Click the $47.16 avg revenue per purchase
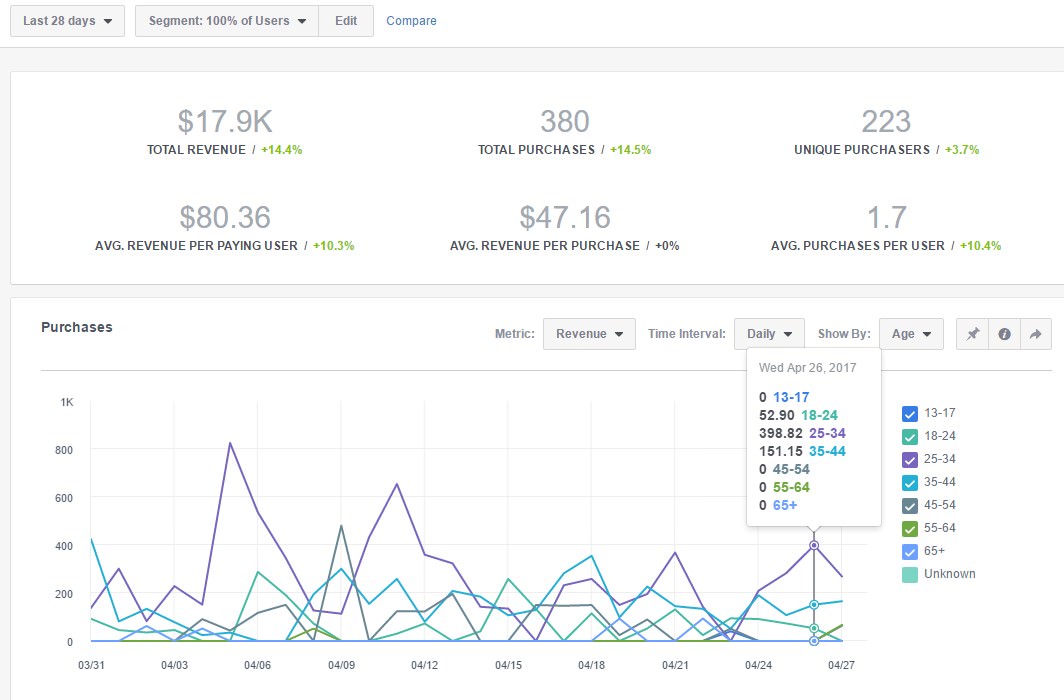Viewport: 1064px width, 700px height. (x=565, y=218)
